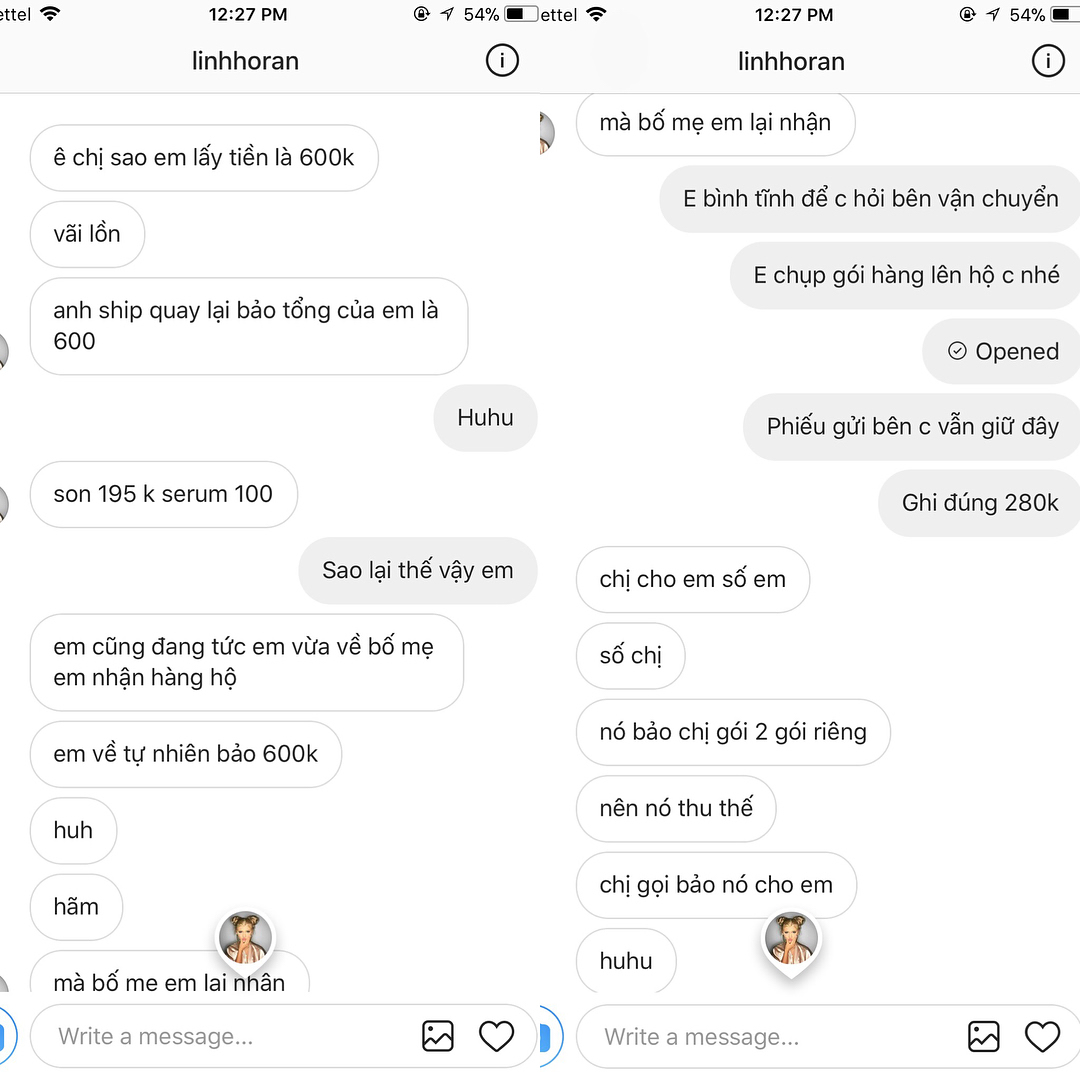Tap the heart icon in the right chat
The image size is (1080, 1080).
(1042, 1036)
